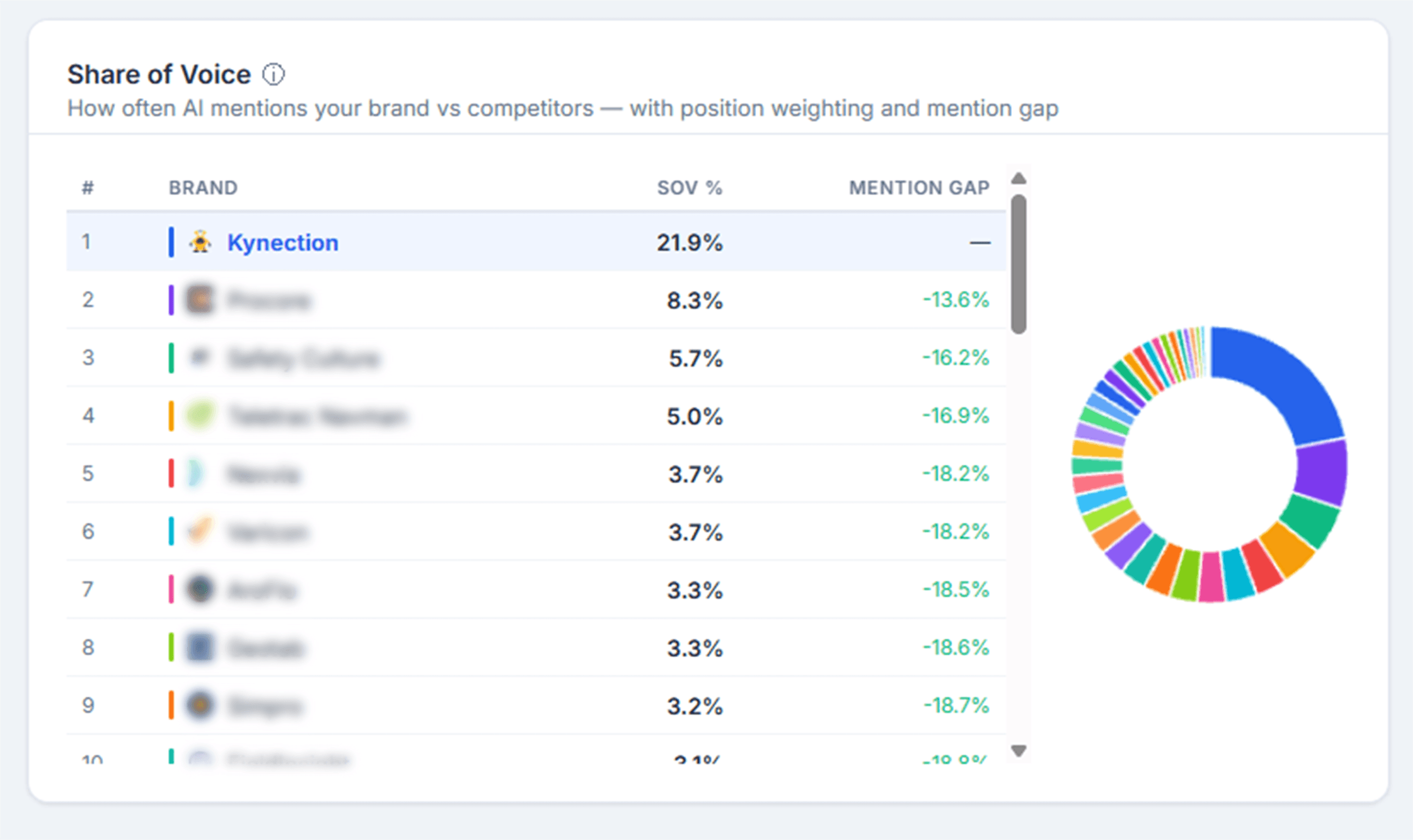The width and height of the screenshot is (1413, 840).
Task: Click the info icon beside Share of Voice
Action: [273, 75]
